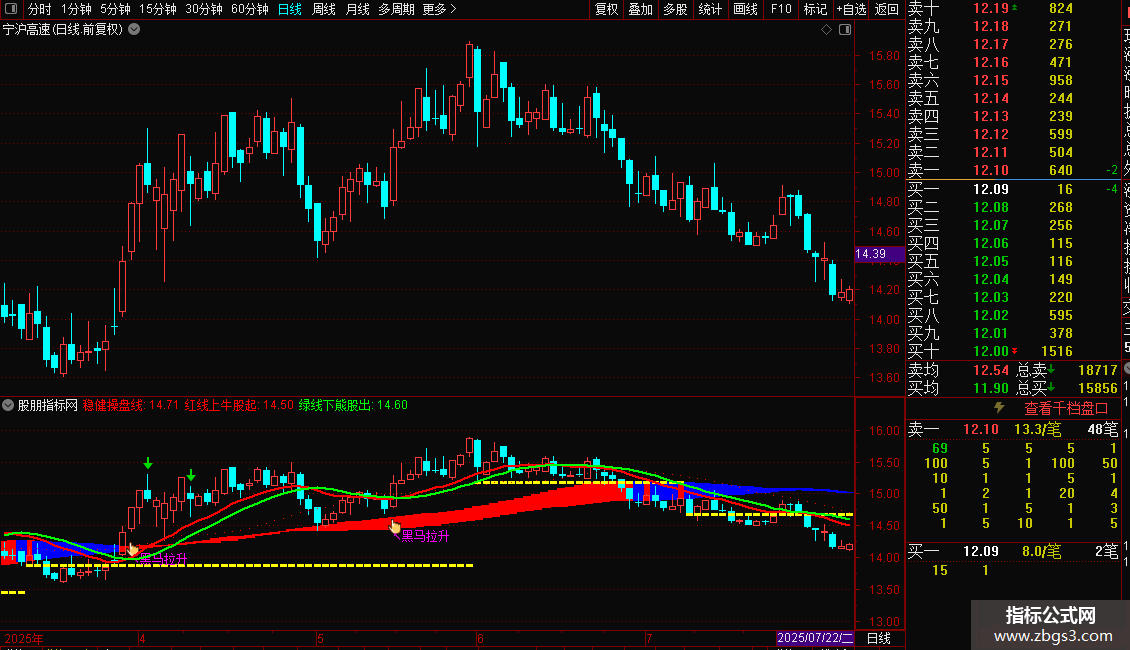The image size is (1130, 650).
Task: Add stock to watchlist via +自选
Action: tap(851, 9)
